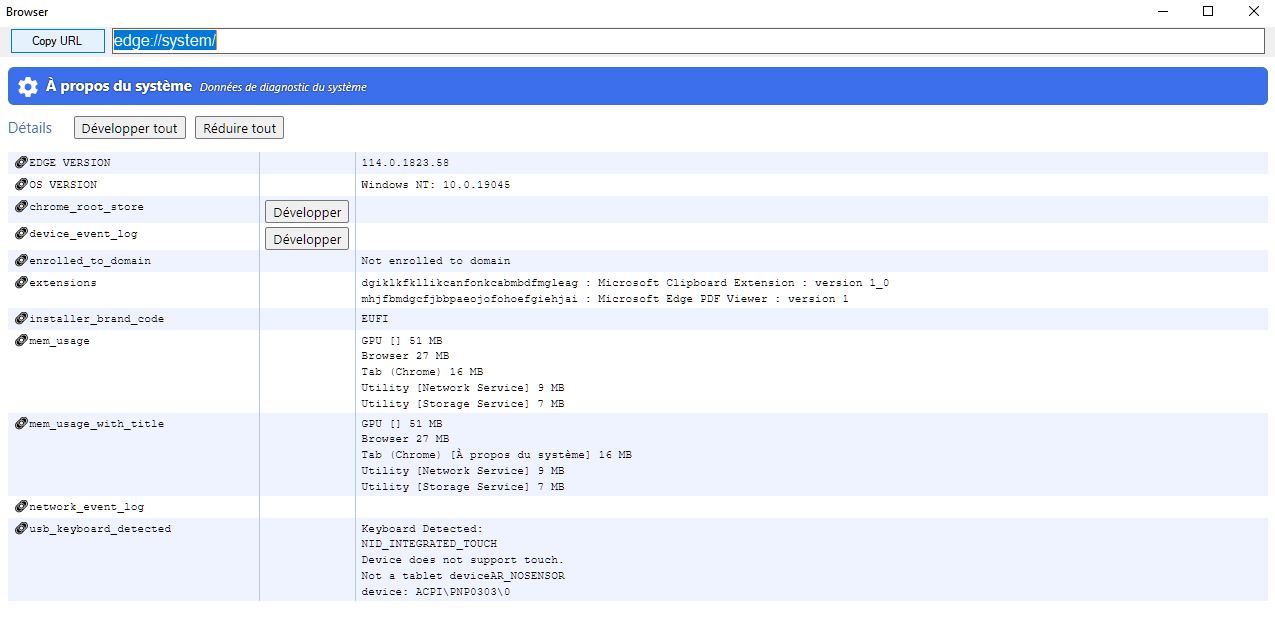
Task: Click the device_event_log anchor icon
Action: pyautogui.click(x=21, y=234)
